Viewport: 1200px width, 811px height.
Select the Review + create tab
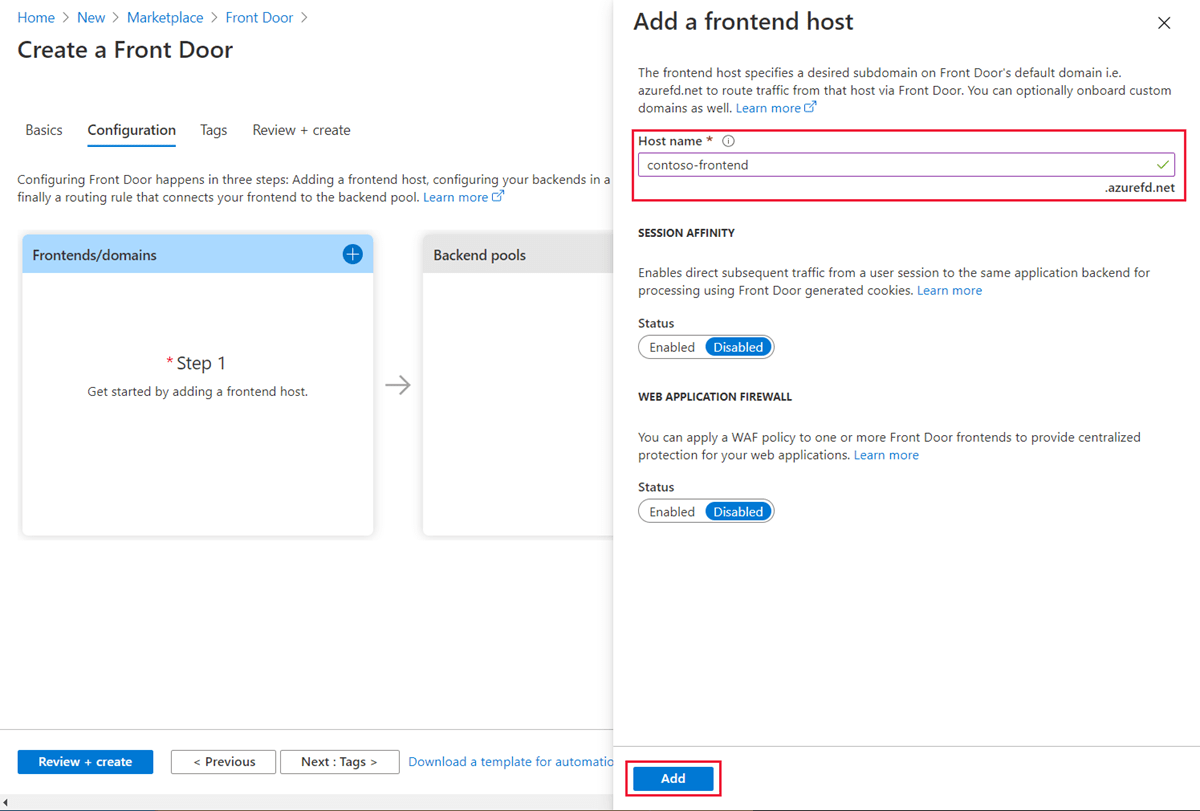point(301,130)
